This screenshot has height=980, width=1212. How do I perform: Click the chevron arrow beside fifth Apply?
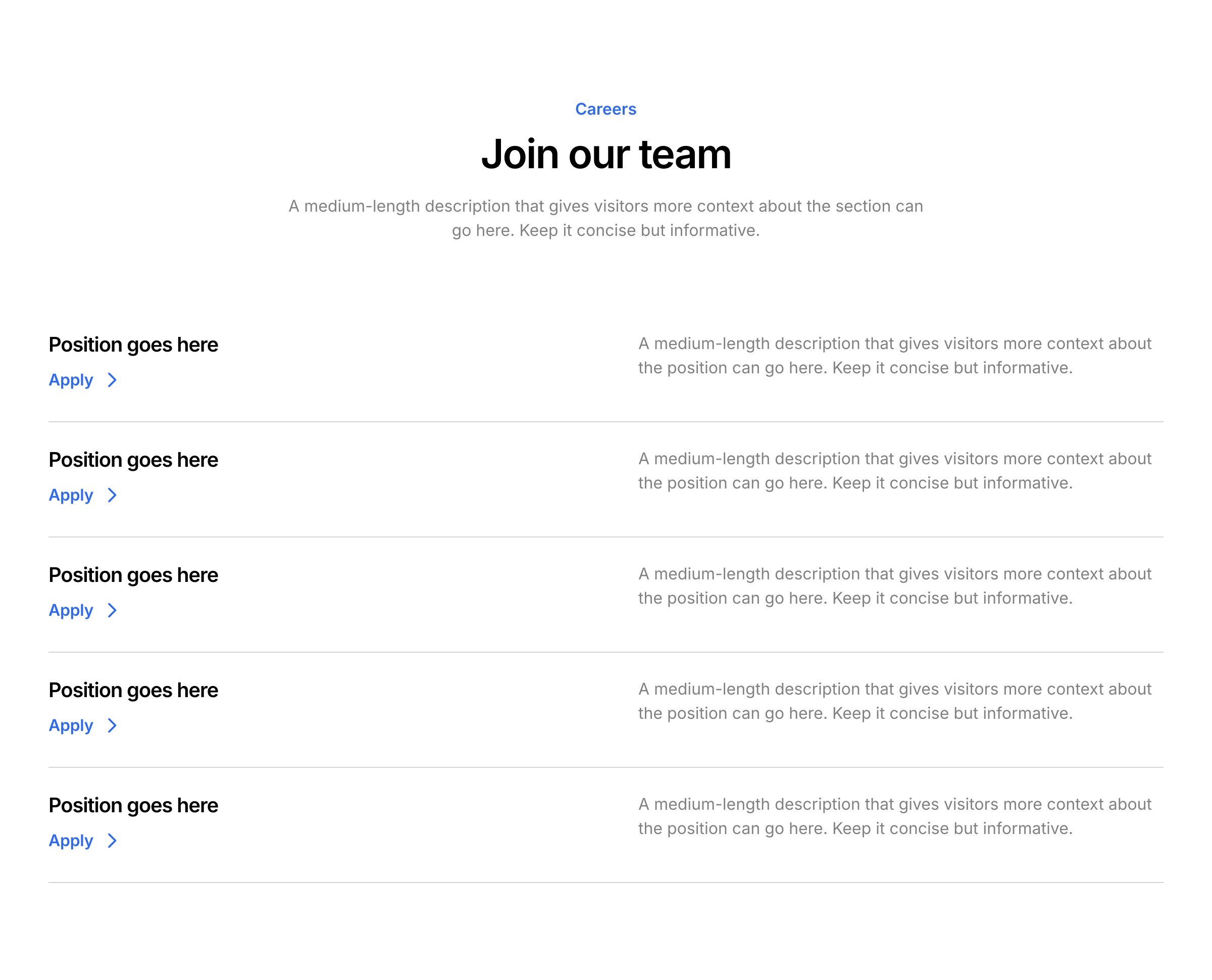pyautogui.click(x=112, y=841)
